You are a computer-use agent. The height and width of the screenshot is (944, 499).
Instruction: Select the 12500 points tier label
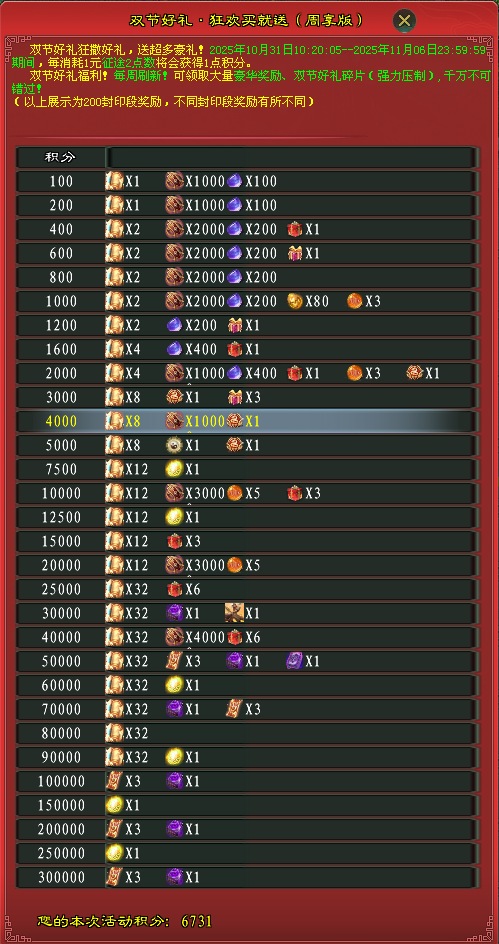(61, 517)
